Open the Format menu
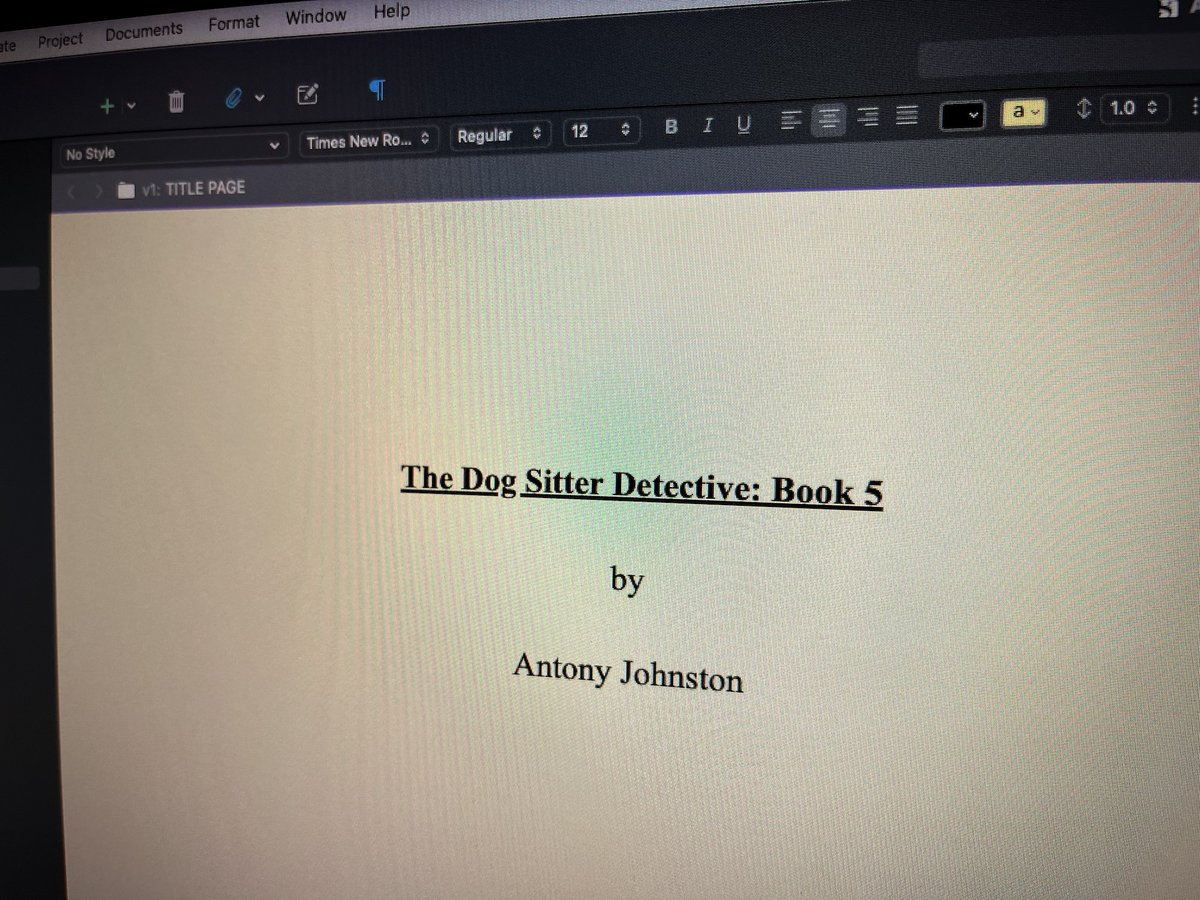Screen dimensions: 1200x900 (233, 21)
